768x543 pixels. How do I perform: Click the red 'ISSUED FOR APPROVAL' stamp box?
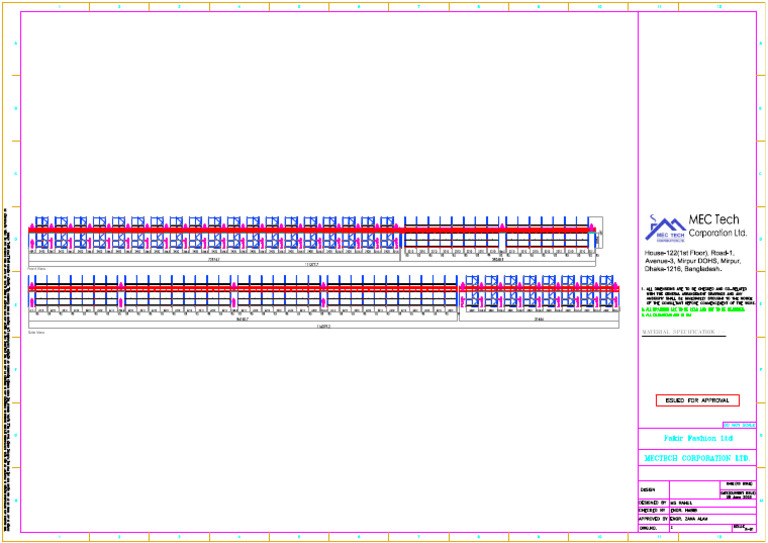point(697,401)
